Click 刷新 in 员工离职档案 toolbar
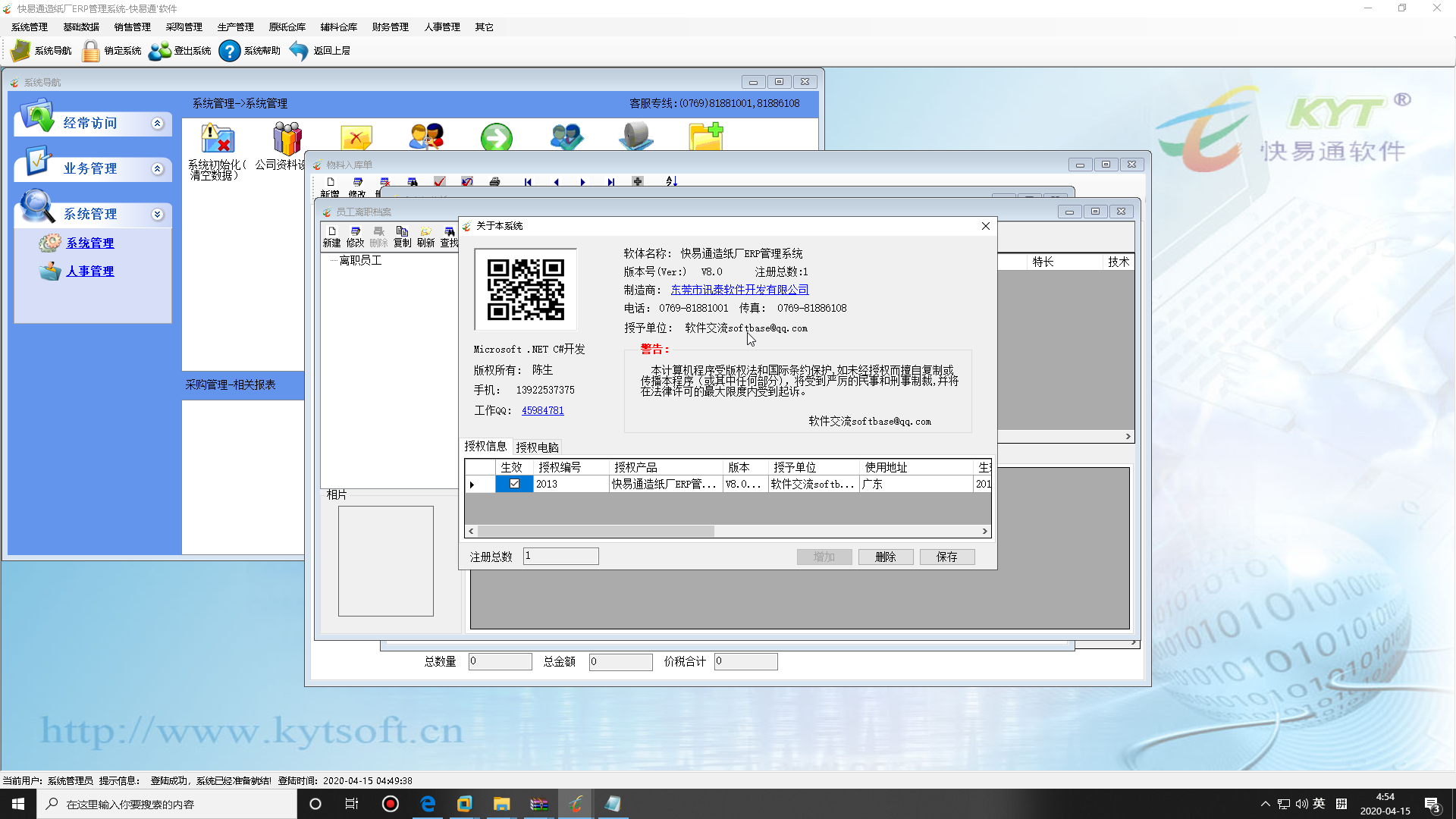This screenshot has height=819, width=1456. pos(425,237)
